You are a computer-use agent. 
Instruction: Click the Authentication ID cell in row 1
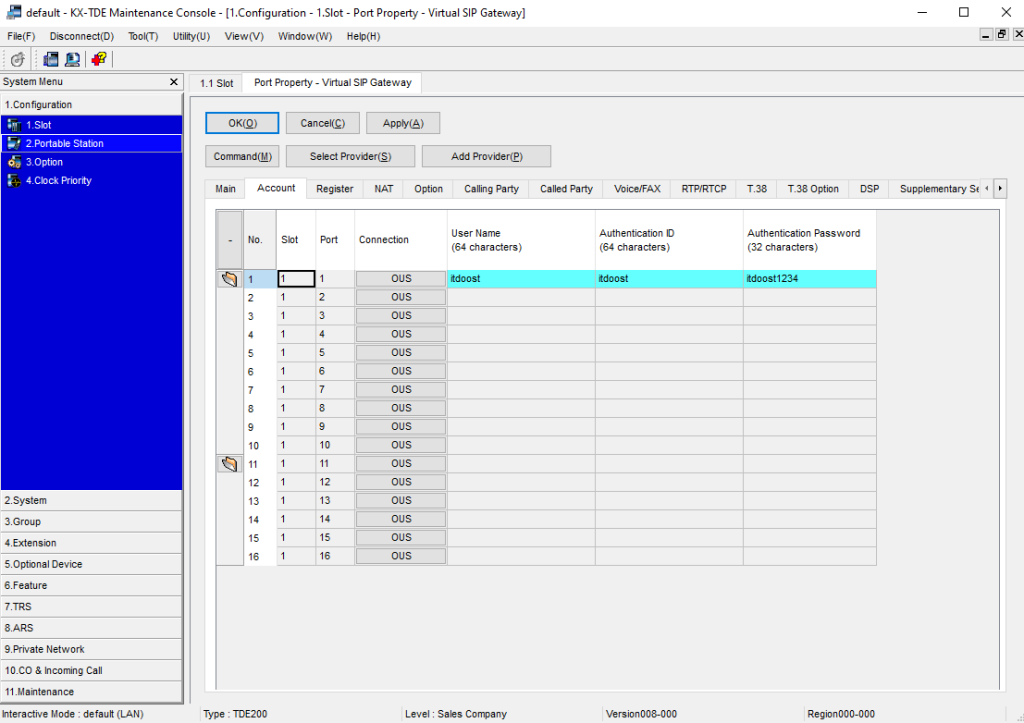[669, 279]
